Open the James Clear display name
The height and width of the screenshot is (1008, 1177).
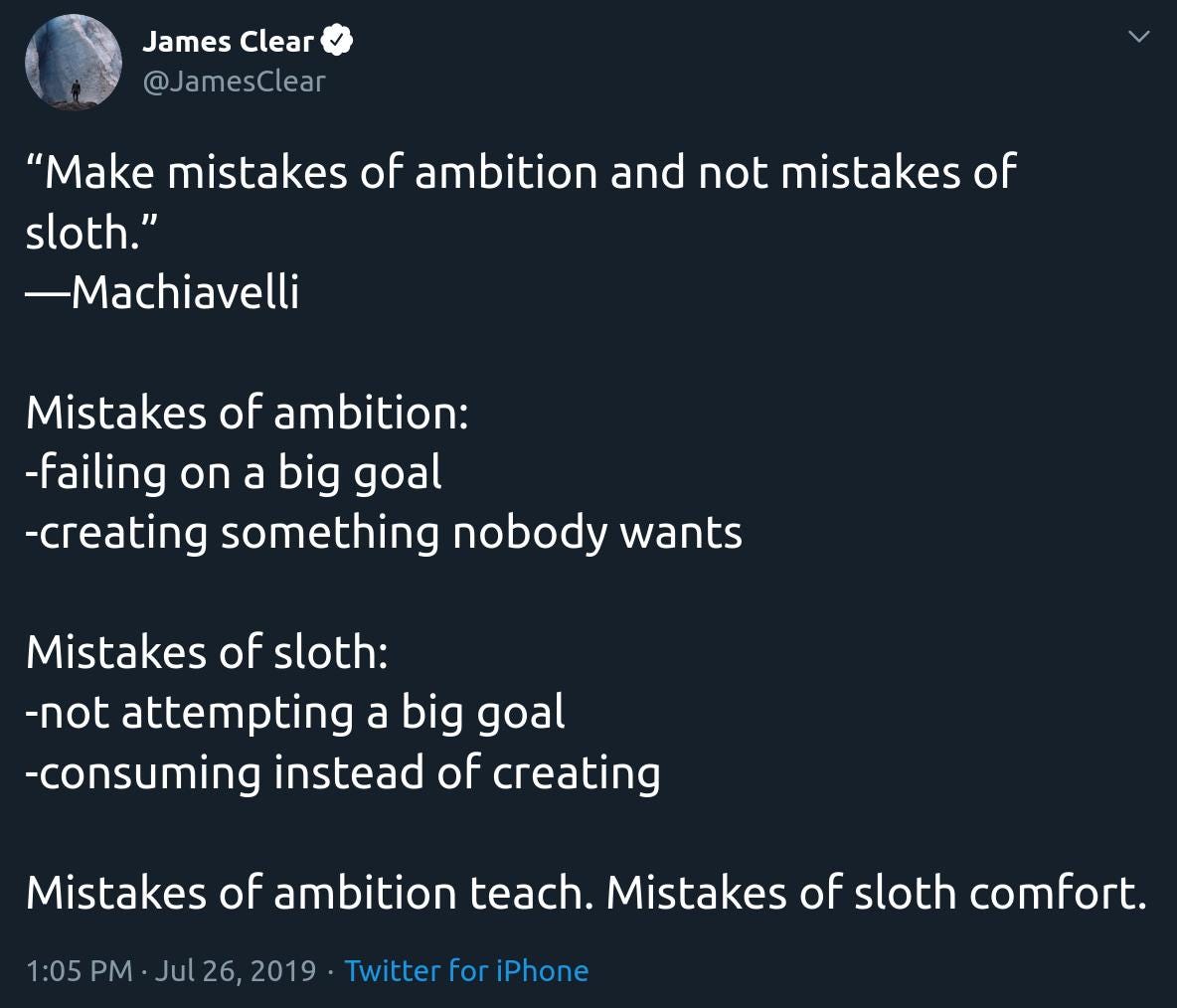coord(228,42)
